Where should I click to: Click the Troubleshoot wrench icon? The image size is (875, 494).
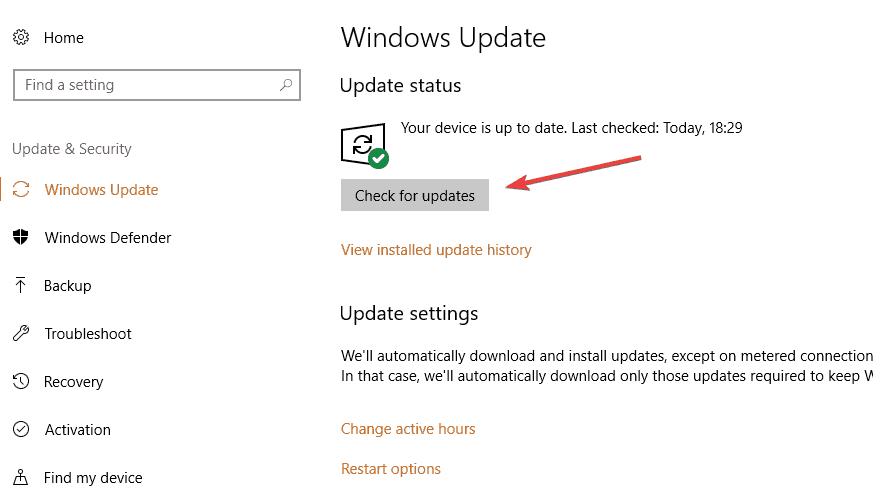(x=21, y=333)
